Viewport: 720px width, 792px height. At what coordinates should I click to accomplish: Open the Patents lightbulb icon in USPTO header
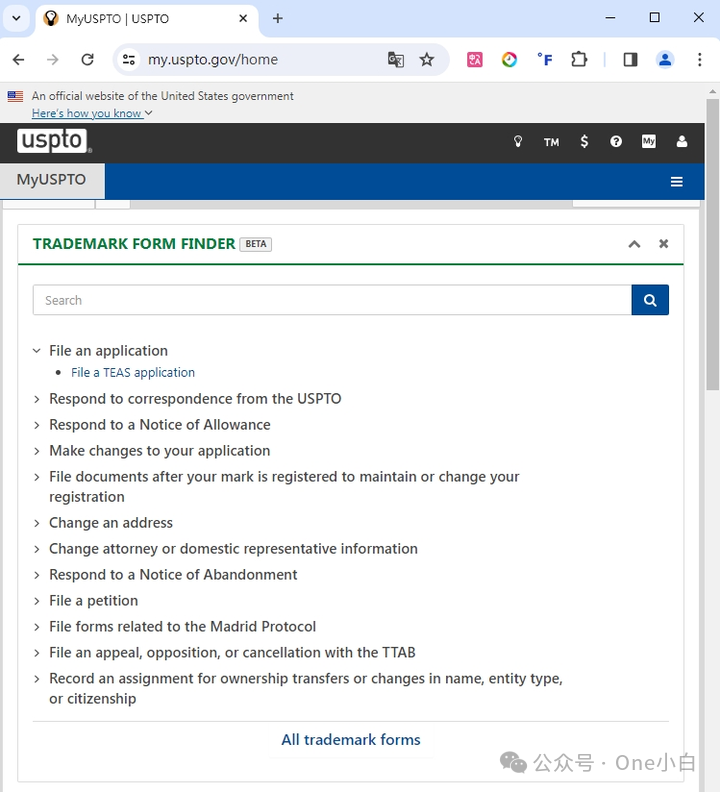[518, 141]
